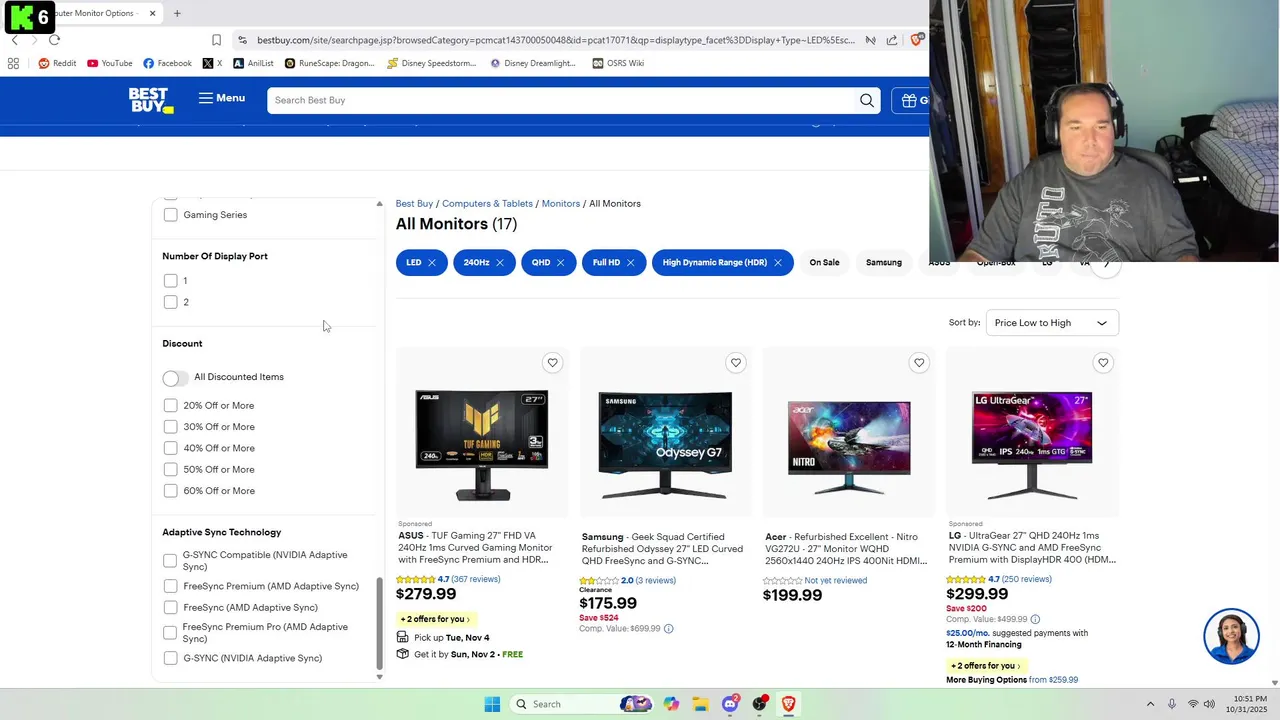Viewport: 1280px width, 720px height.
Task: Check Number Of Display Port 1 checkbox
Action: pos(170,281)
